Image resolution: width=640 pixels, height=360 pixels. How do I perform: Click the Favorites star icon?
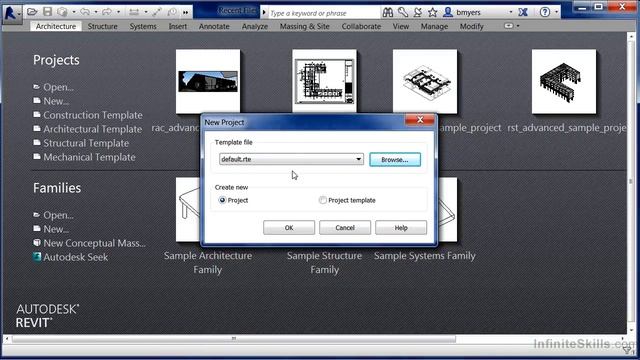point(433,13)
